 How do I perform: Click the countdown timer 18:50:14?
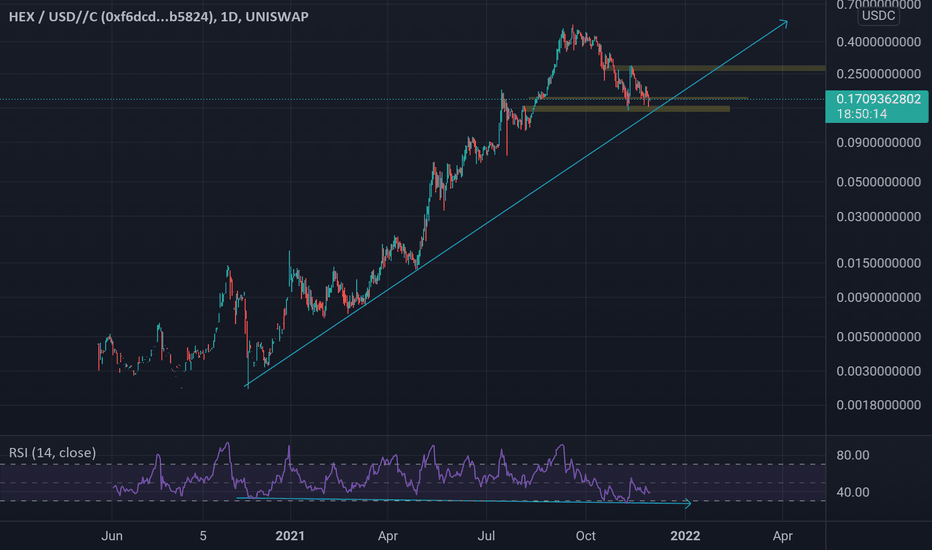(x=861, y=114)
